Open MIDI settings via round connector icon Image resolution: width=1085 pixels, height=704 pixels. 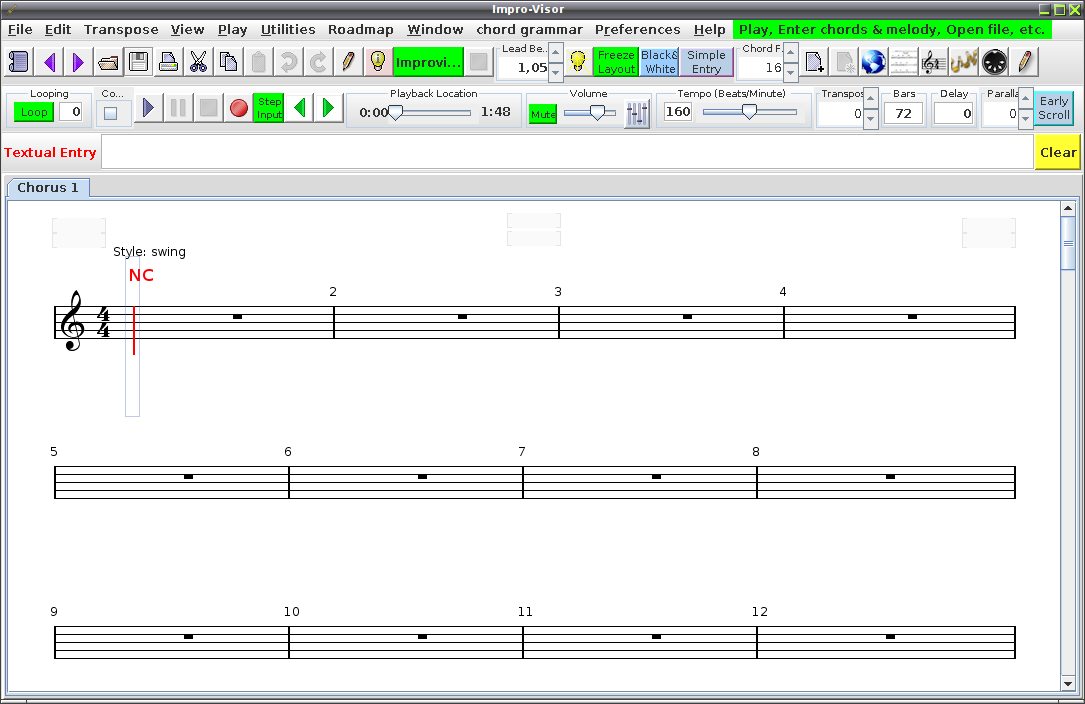(994, 62)
